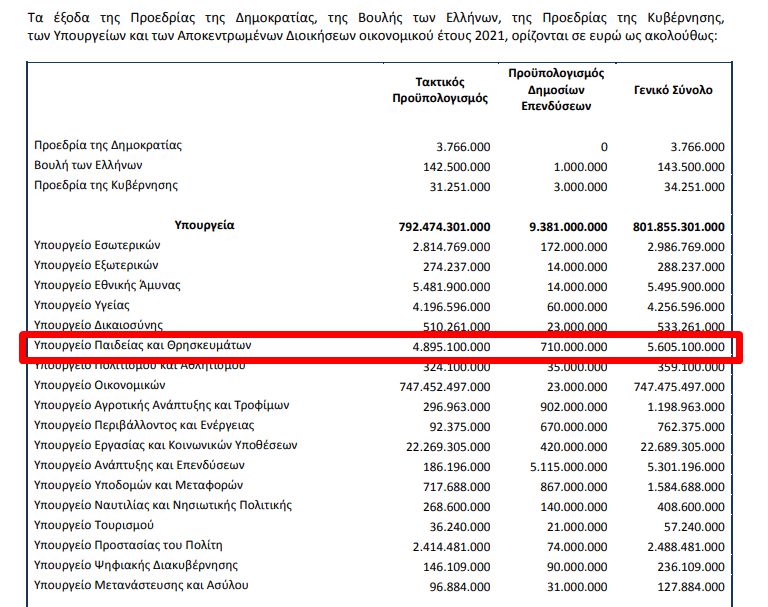Screen dimensions: 768x607
Task: Select the 'Προεδρία της Δημοκρατίας' row label
Action: point(108,146)
